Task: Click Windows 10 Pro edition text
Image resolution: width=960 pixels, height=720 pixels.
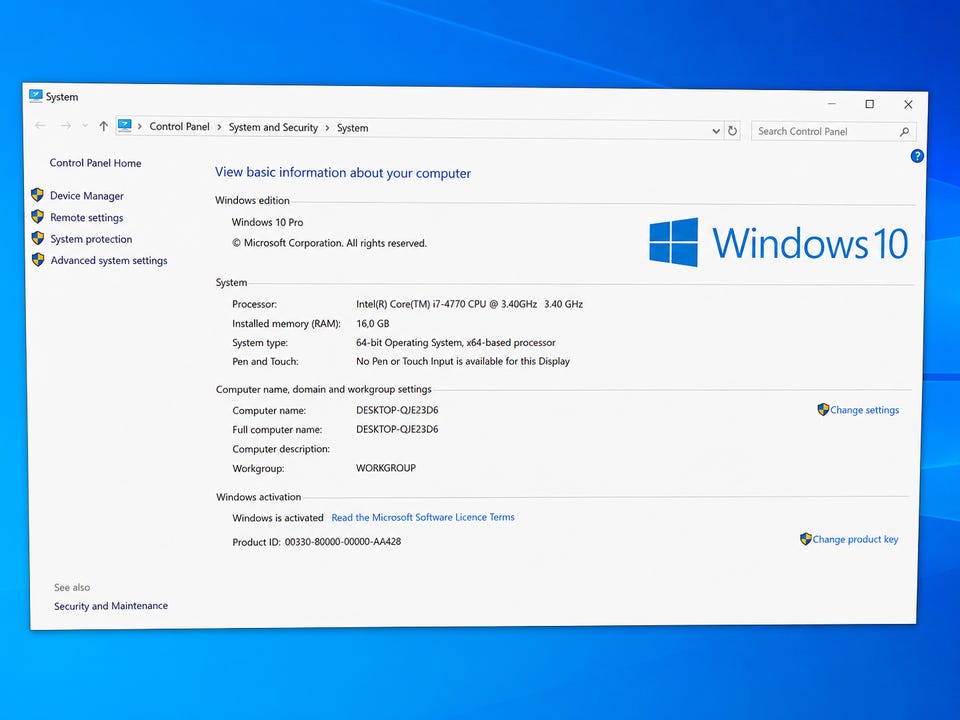Action: tap(268, 222)
